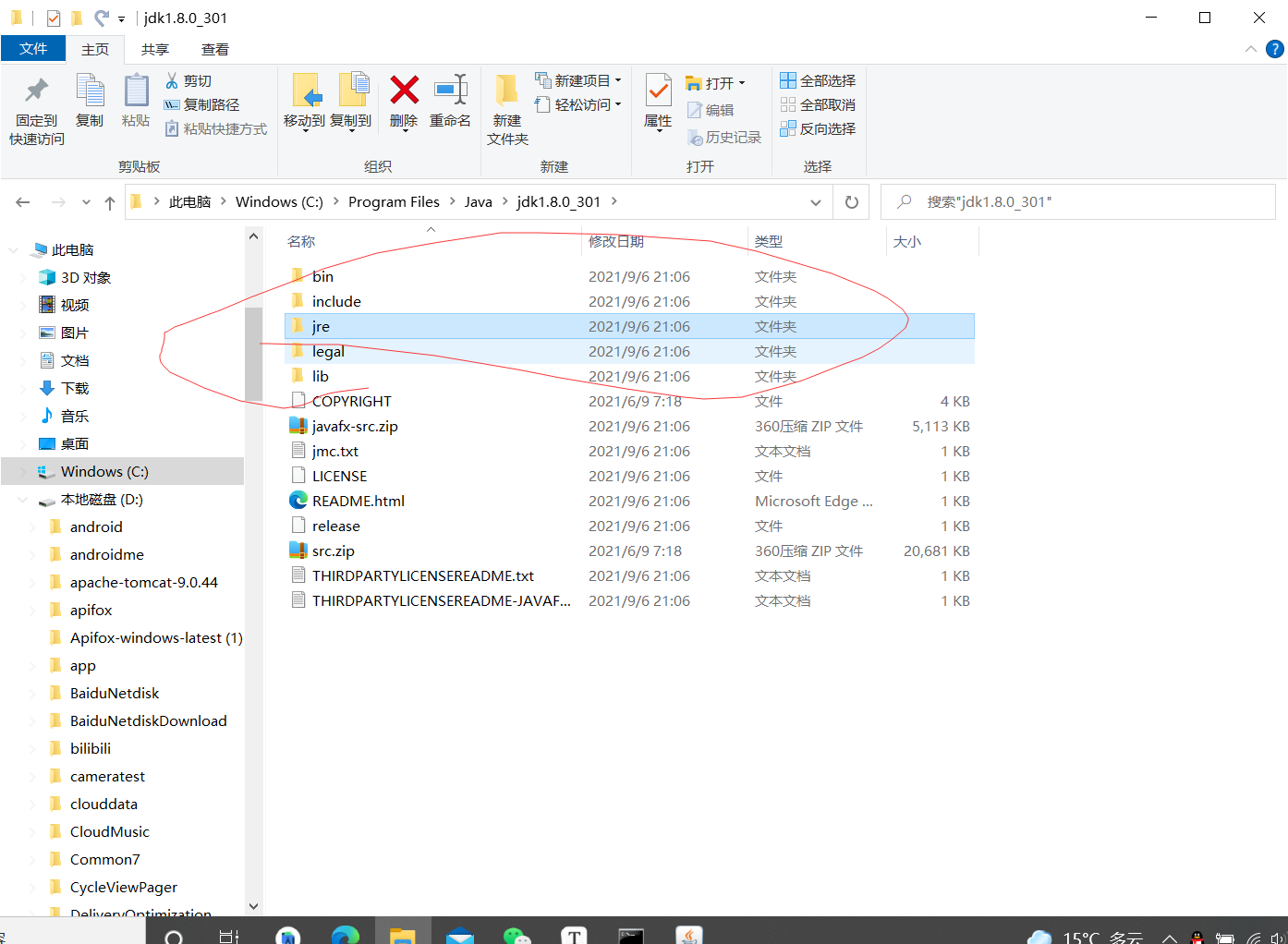Switch to the Home (主页) tab
Image resolution: width=1288 pixels, height=944 pixels.
(x=95, y=49)
